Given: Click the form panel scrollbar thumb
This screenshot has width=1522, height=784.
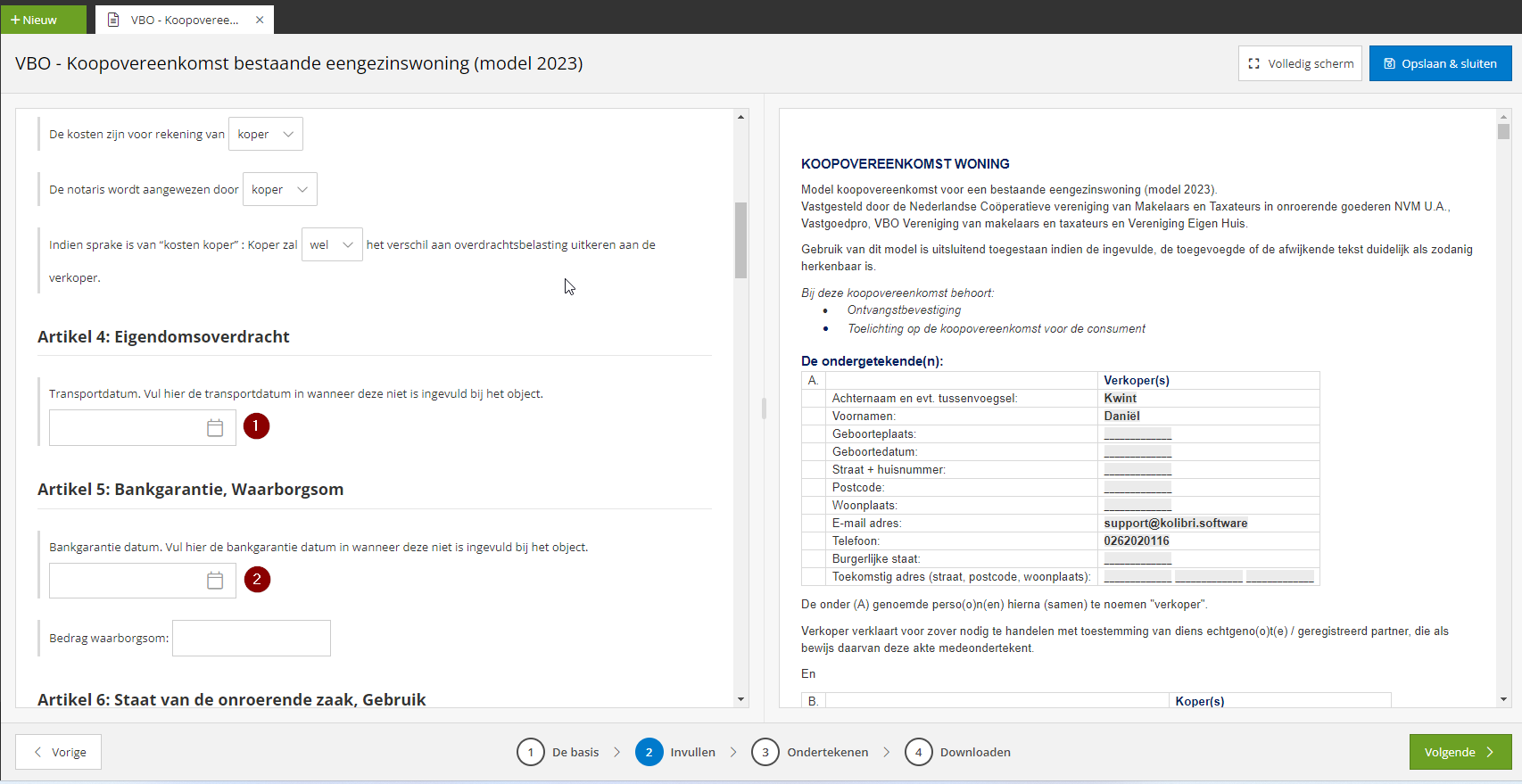Looking at the screenshot, I should click(x=740, y=240).
